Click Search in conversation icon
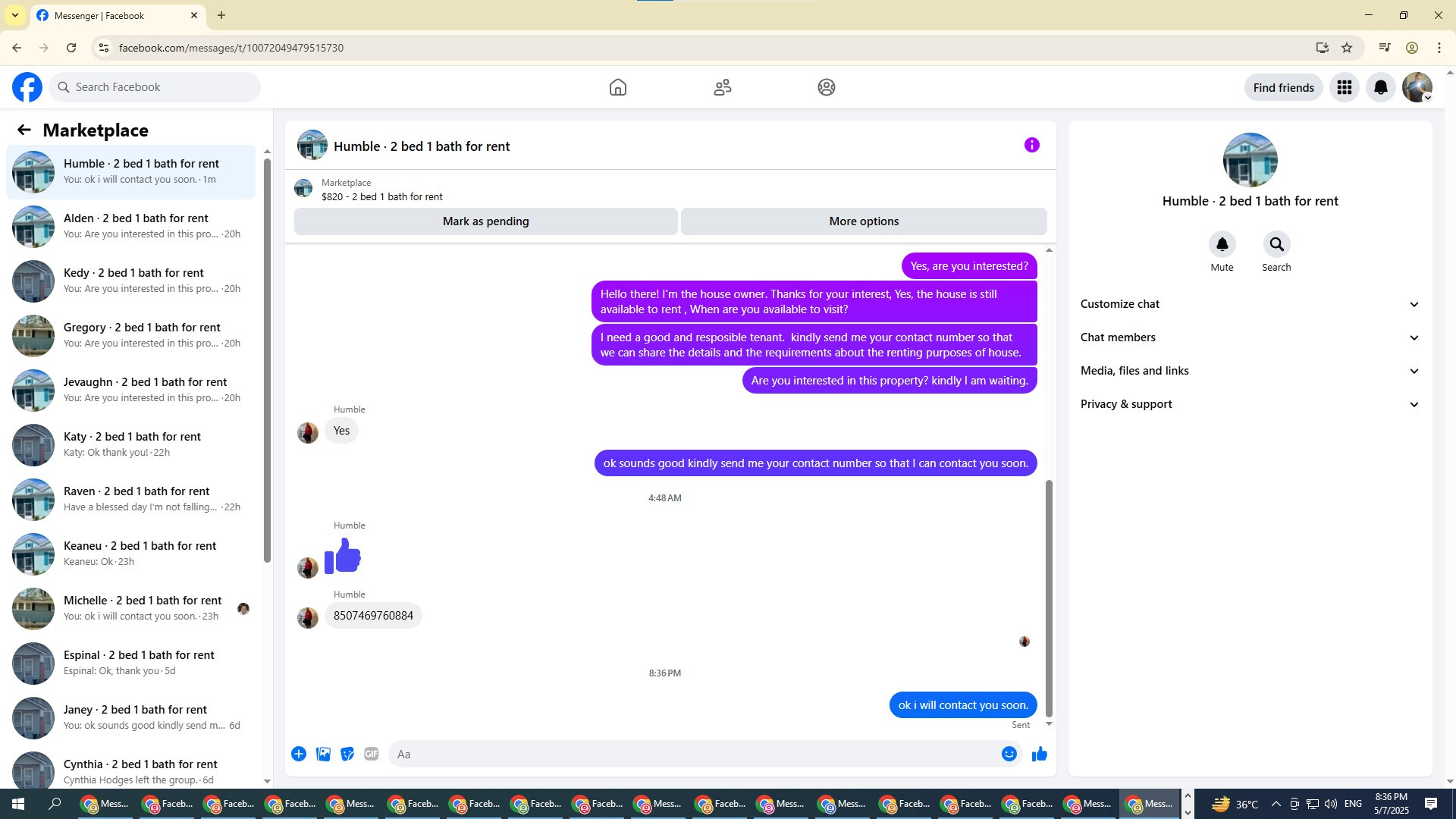The width and height of the screenshot is (1456, 819). [x=1276, y=244]
